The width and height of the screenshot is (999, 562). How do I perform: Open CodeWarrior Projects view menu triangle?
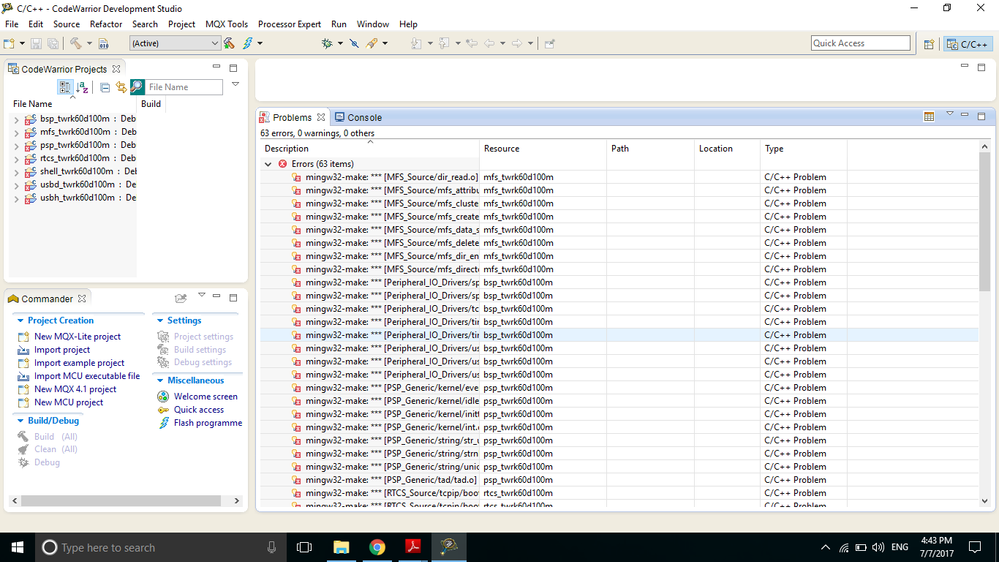235,84
